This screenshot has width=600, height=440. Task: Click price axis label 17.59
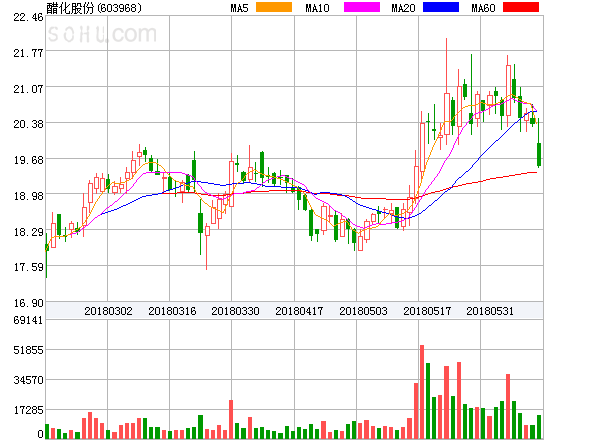coord(28,267)
